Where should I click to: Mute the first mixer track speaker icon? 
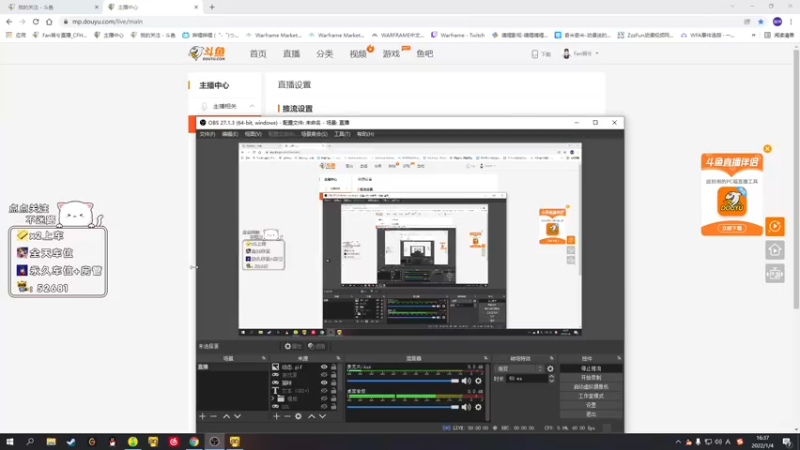(x=466, y=381)
